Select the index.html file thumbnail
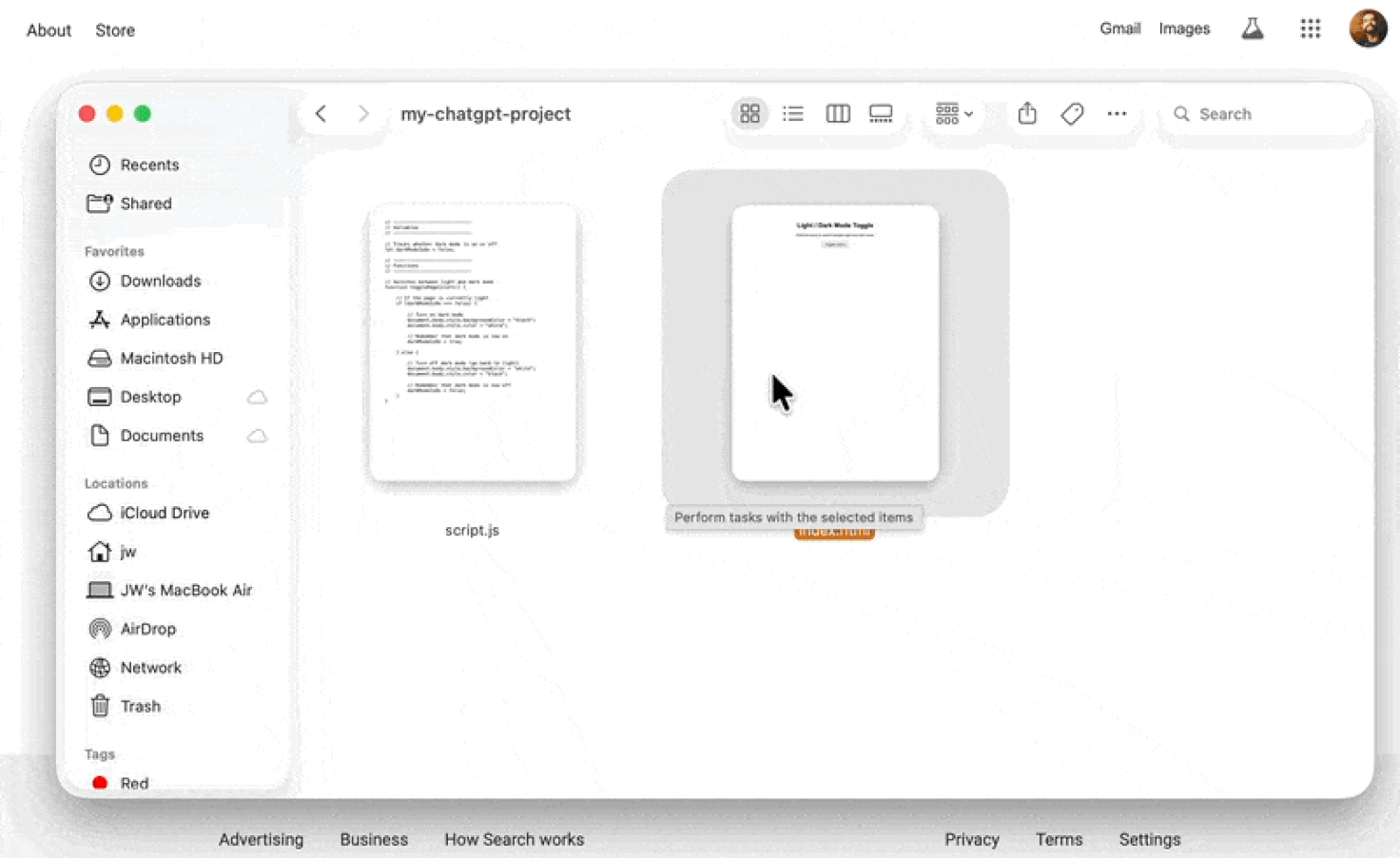Image resolution: width=1400 pixels, height=858 pixels. click(x=835, y=342)
